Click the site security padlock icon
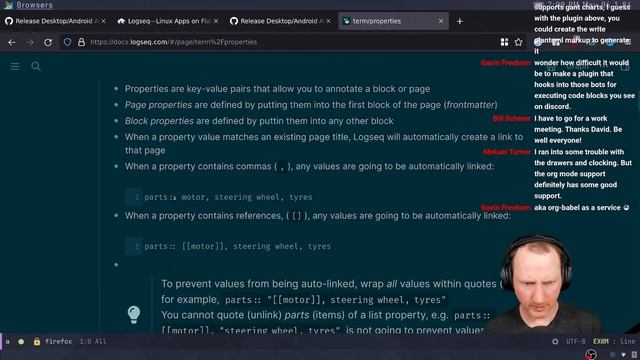Viewport: 640px width, 360px height. pos(81,42)
